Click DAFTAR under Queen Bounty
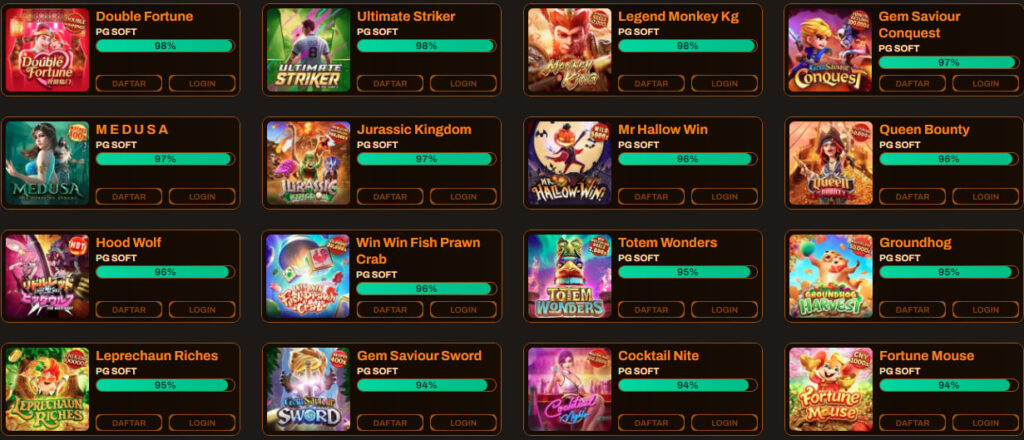The width and height of the screenshot is (1024, 440). point(912,196)
